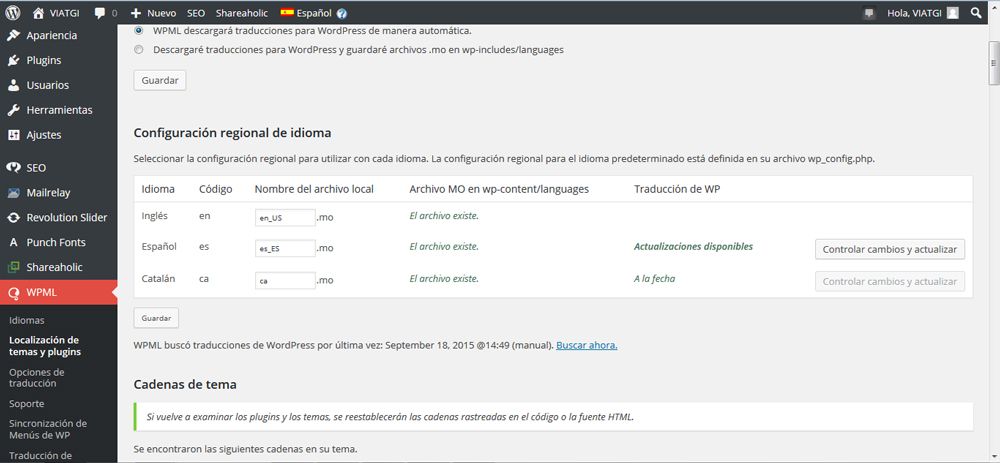
Task: Open the WPML Idiomas submenu
Action: (27, 321)
